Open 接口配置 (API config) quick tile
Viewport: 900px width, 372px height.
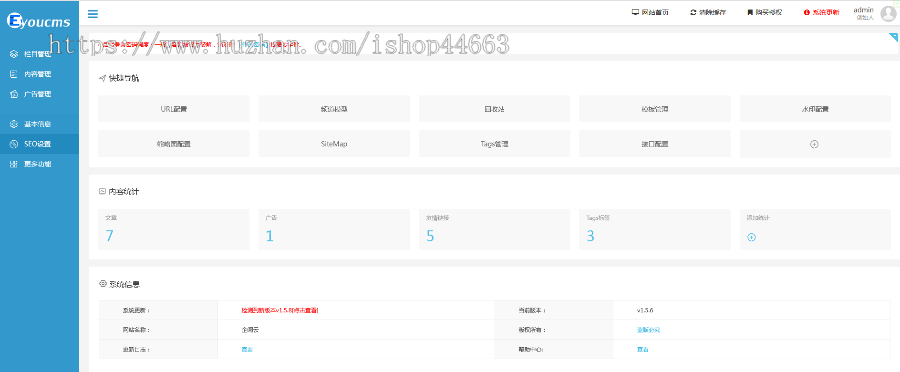pyautogui.click(x=654, y=144)
